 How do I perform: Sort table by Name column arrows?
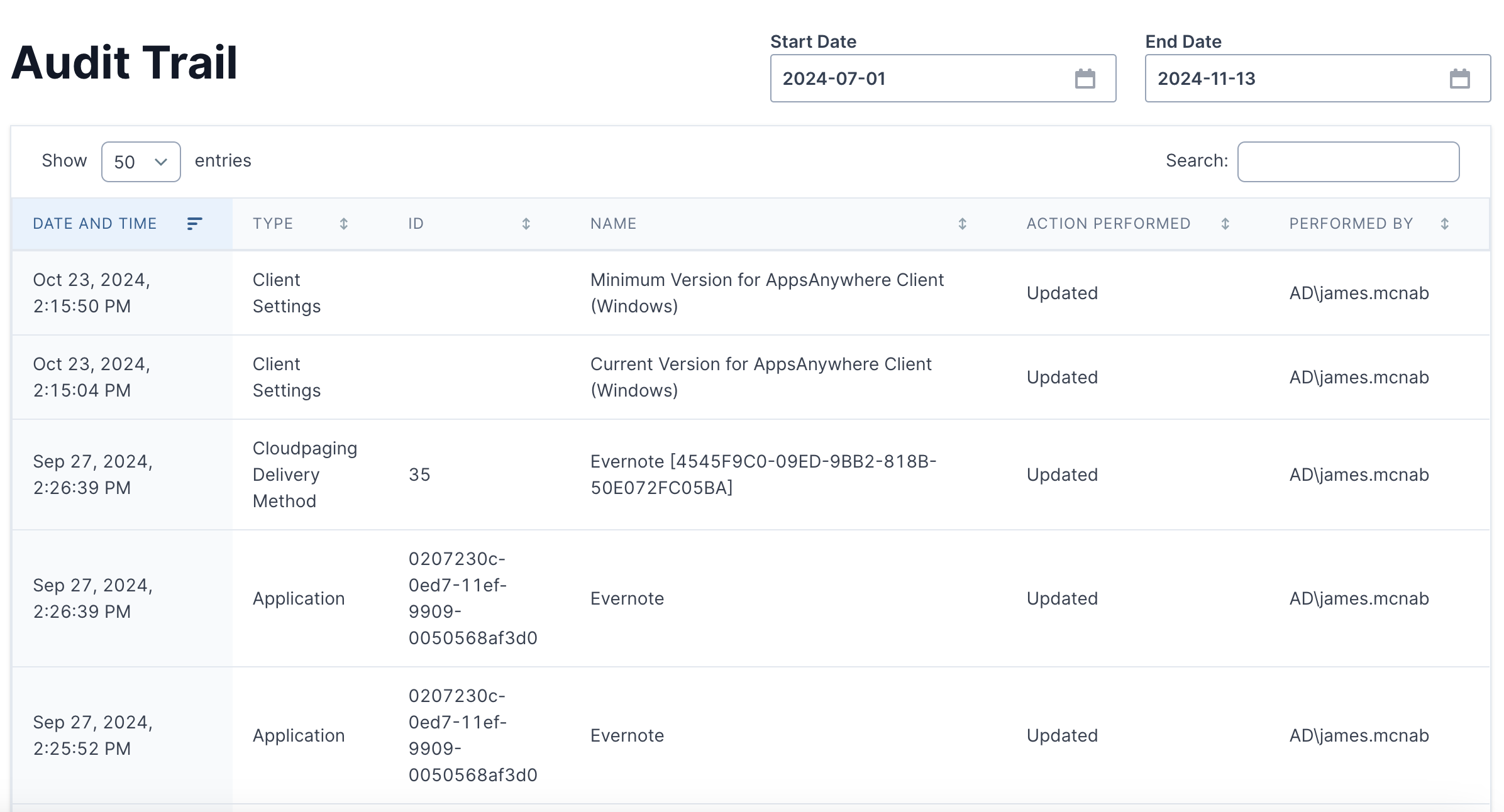click(962, 224)
